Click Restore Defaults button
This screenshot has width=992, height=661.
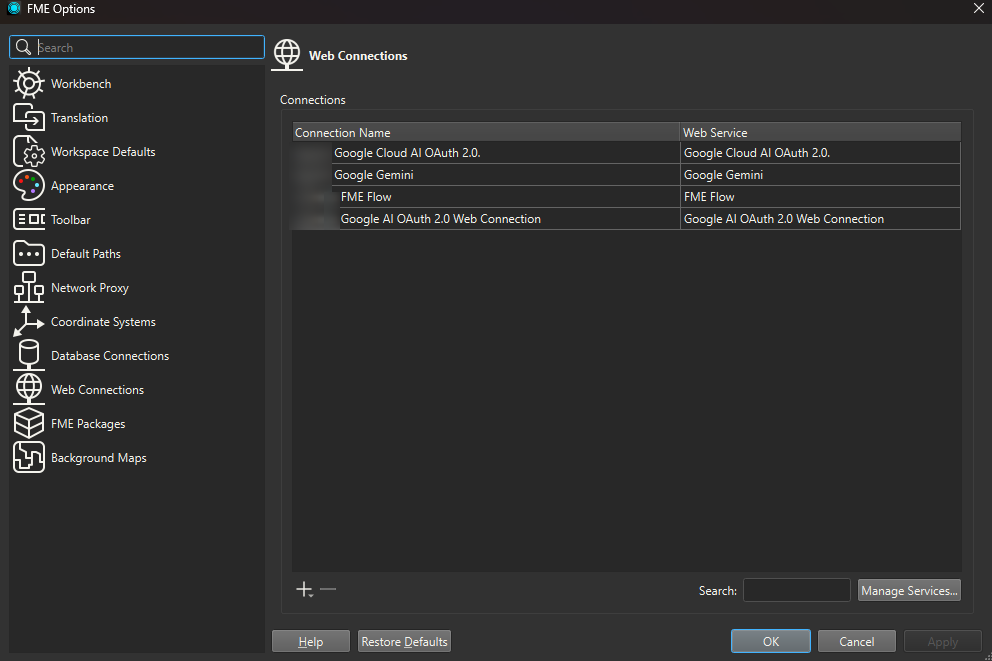pyautogui.click(x=404, y=641)
